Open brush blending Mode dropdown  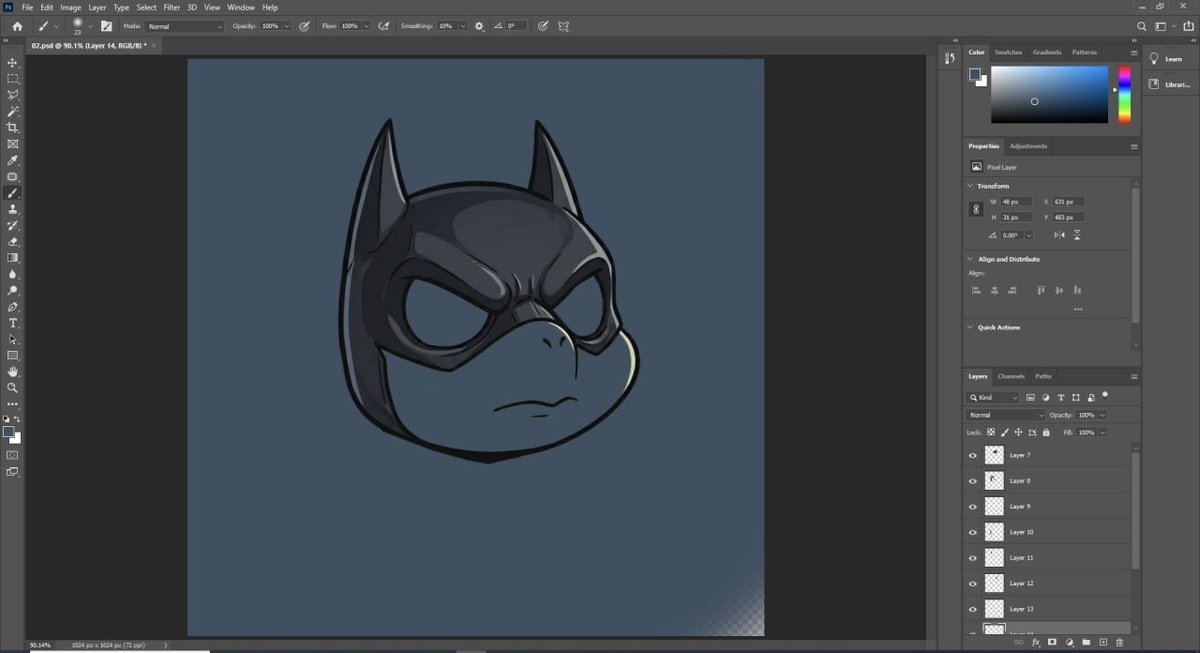(x=185, y=26)
